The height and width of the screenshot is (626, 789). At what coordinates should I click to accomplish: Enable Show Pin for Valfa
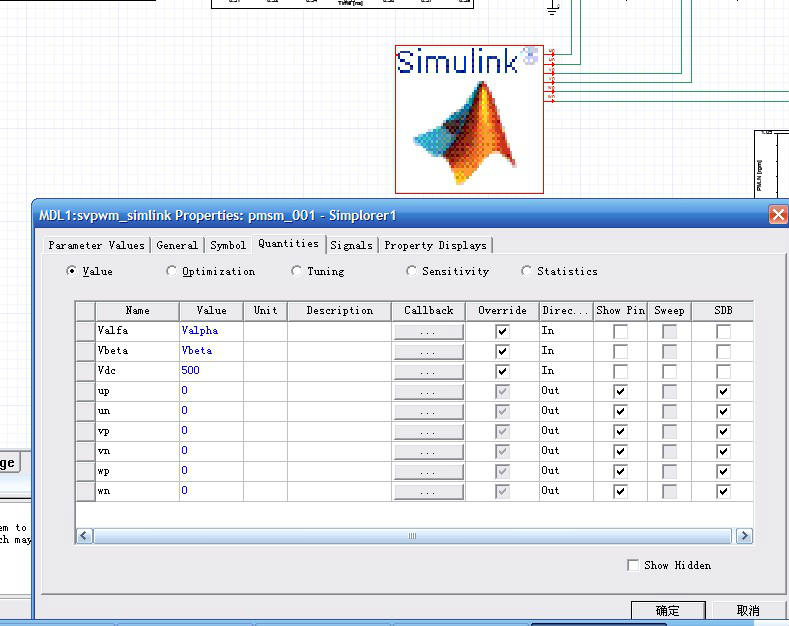pyautogui.click(x=620, y=331)
